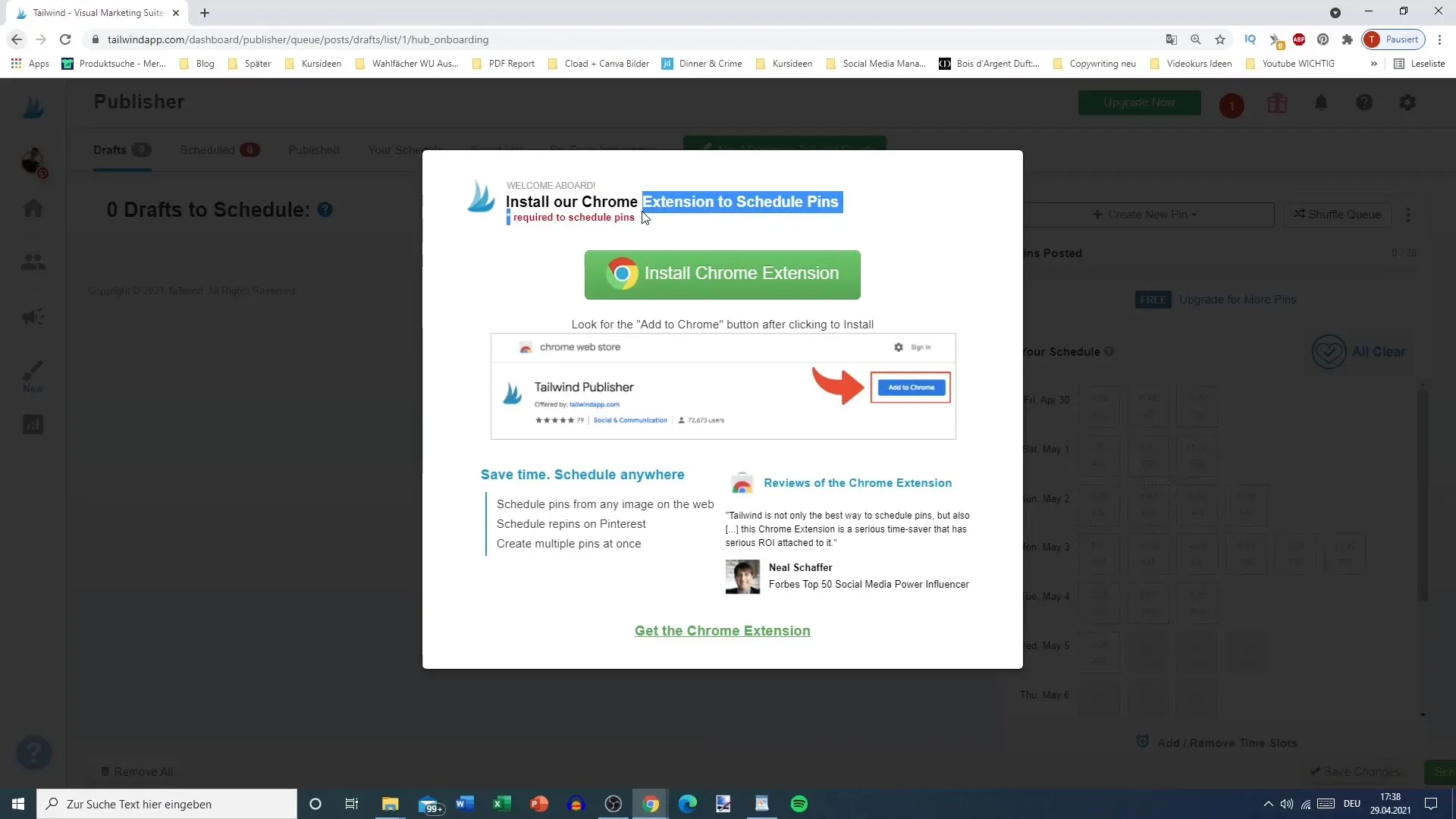This screenshot has width=1456, height=819.
Task: Open the Get the Chrome Extension link
Action: tap(722, 631)
